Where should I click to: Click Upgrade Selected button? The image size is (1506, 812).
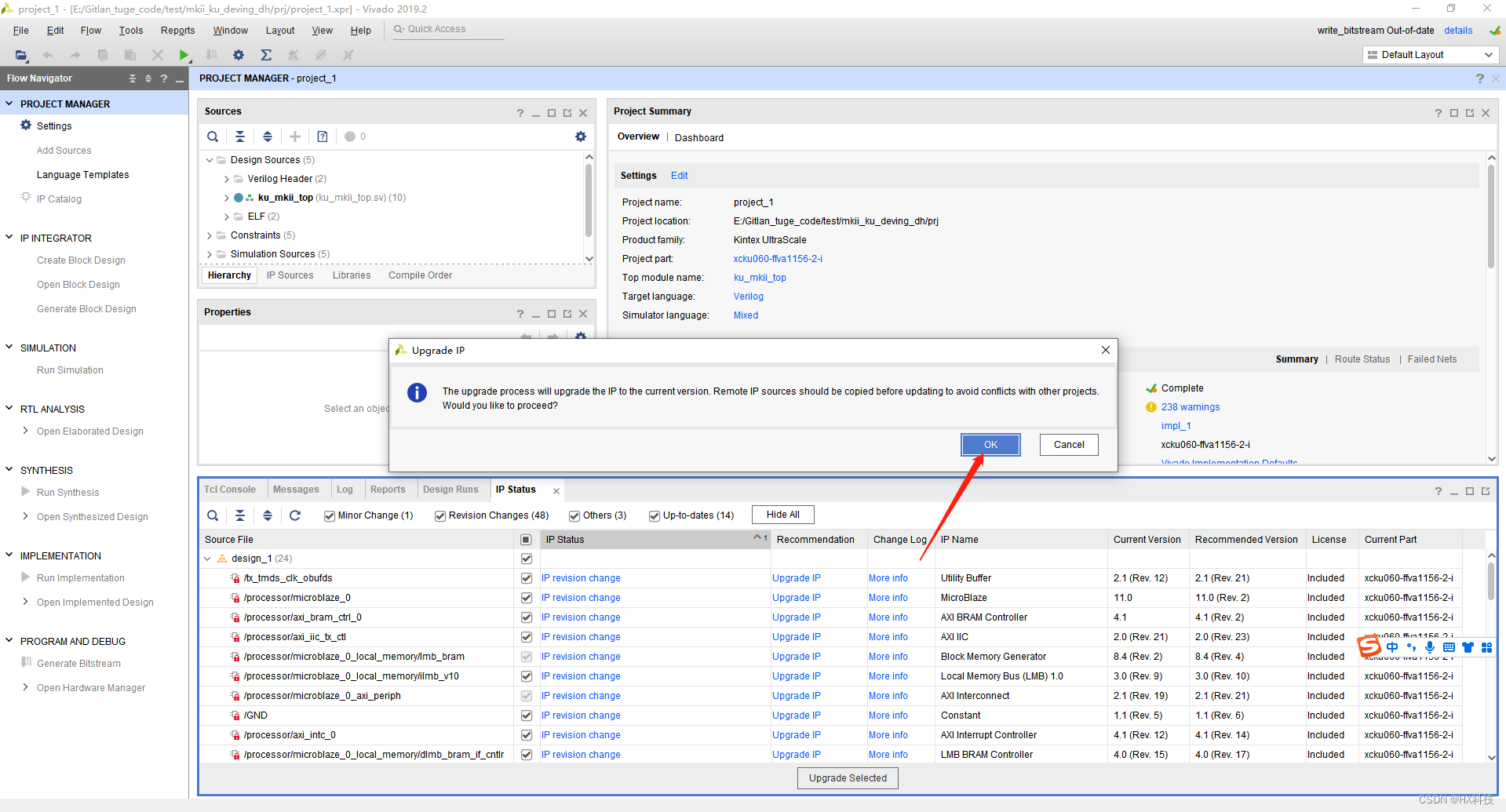848,778
